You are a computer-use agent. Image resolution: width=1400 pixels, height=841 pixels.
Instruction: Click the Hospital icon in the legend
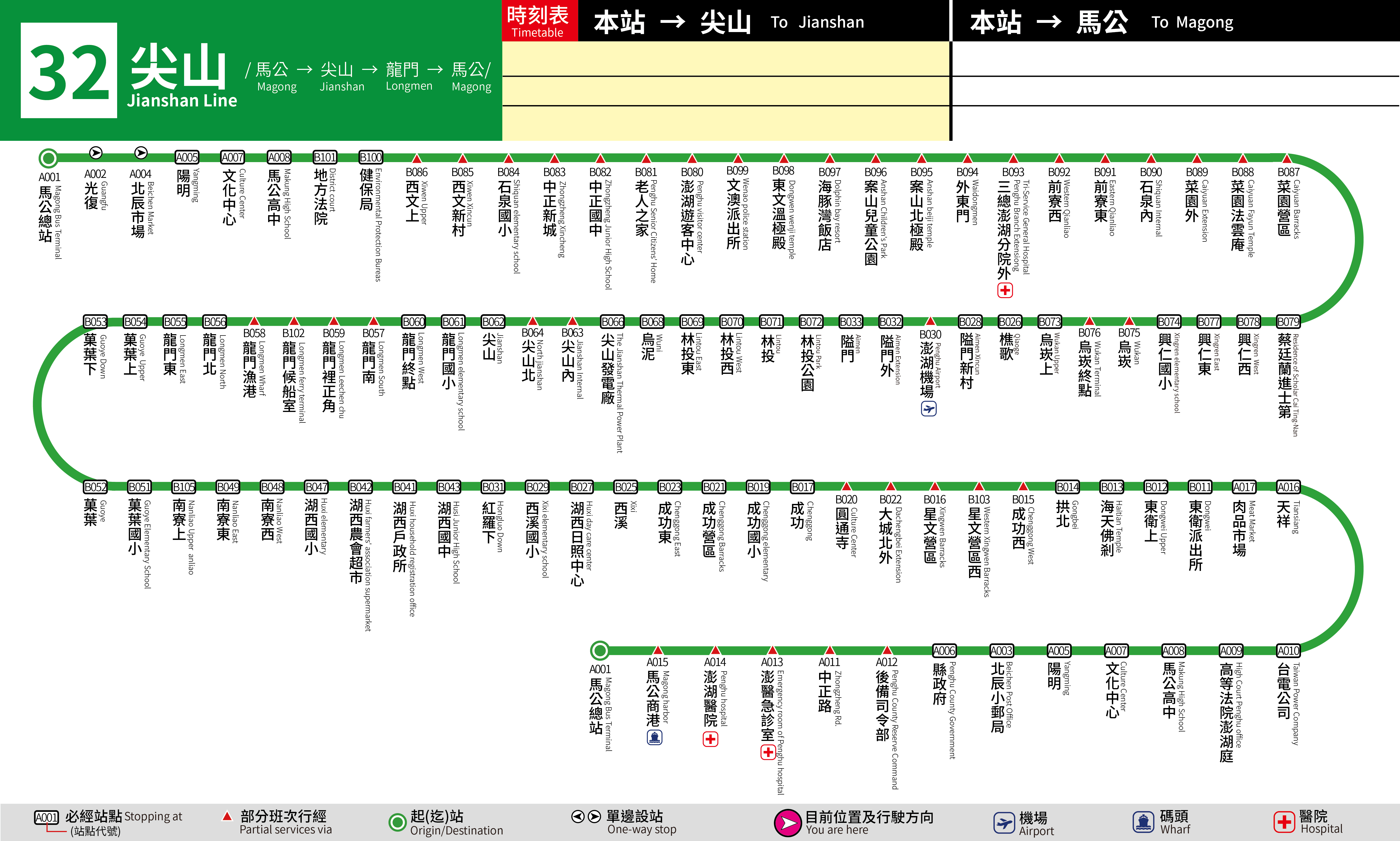click(x=1284, y=822)
